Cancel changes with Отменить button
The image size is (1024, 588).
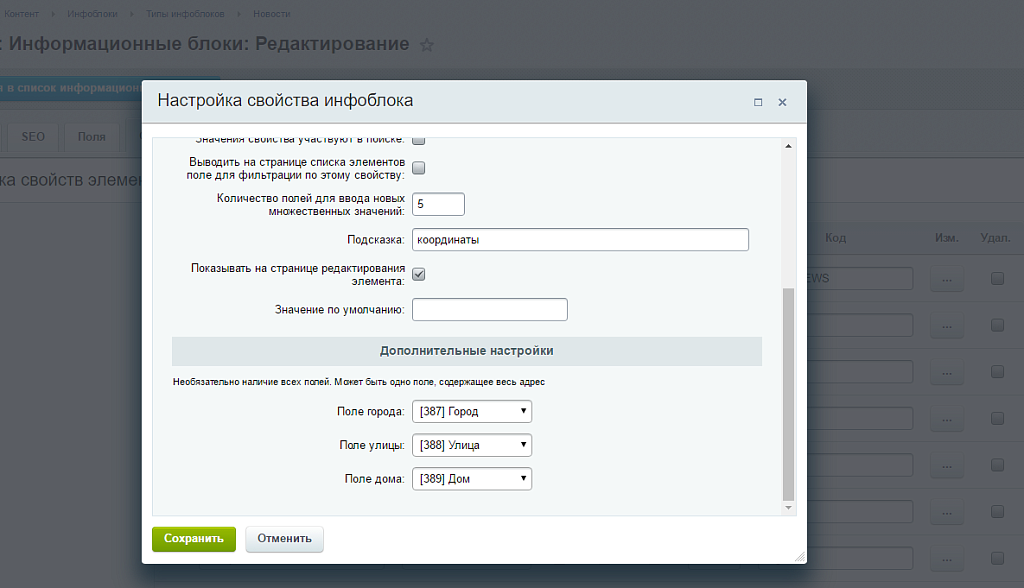point(284,539)
